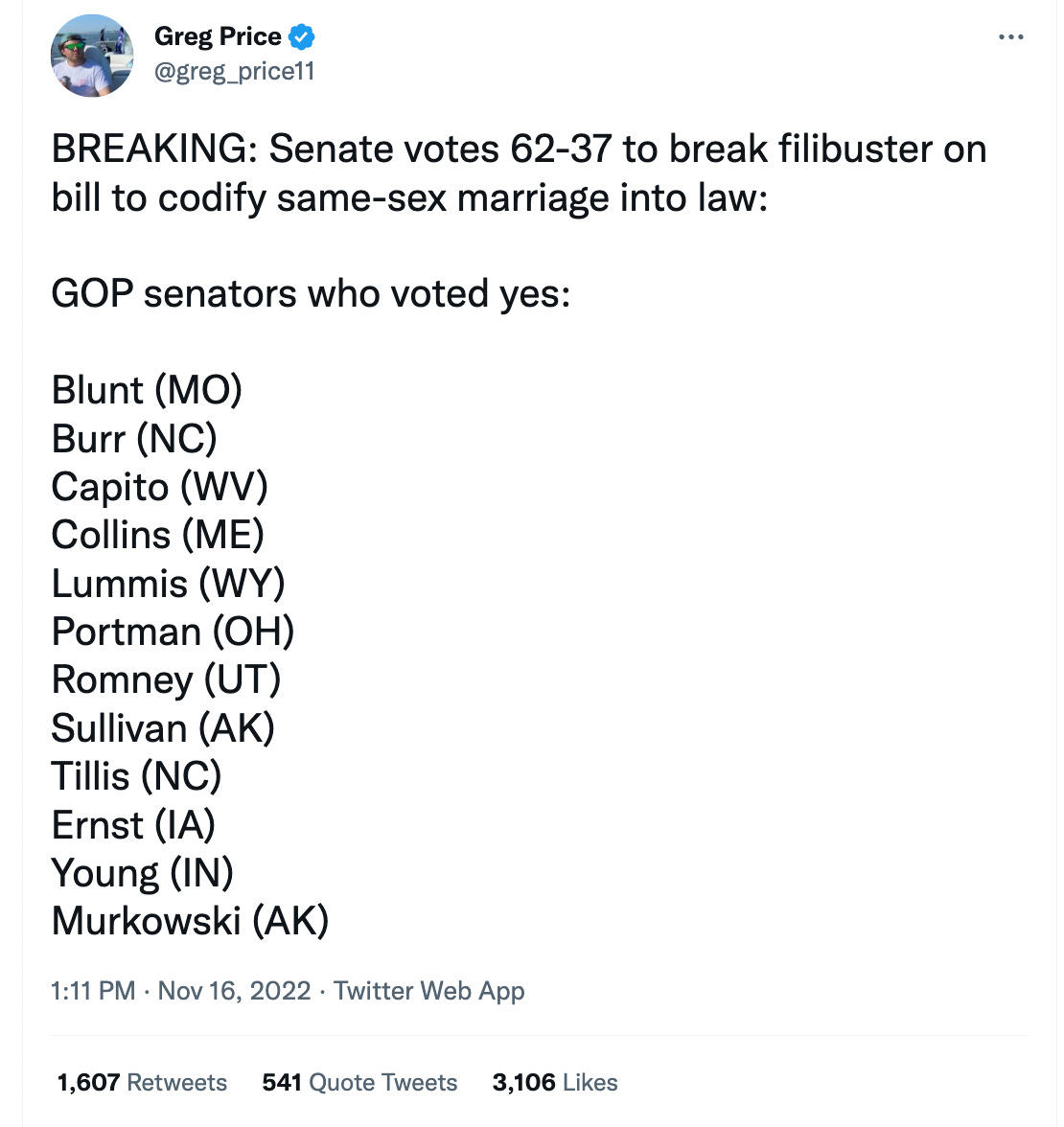Click the Murkowski (AK) line
Viewport: 1064px width, 1127px height.
click(x=190, y=922)
